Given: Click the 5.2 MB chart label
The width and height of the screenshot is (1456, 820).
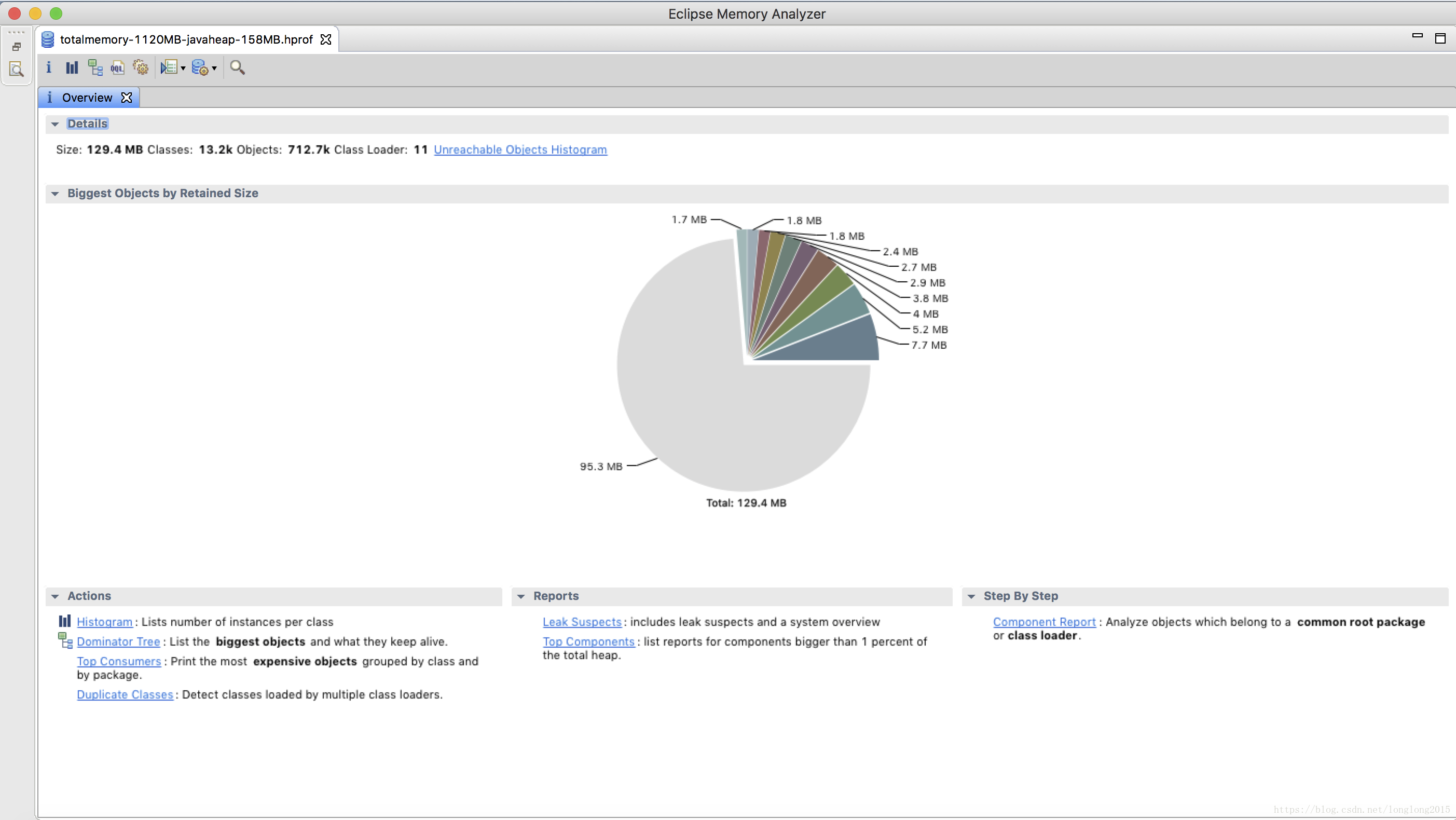Looking at the screenshot, I should point(930,330).
